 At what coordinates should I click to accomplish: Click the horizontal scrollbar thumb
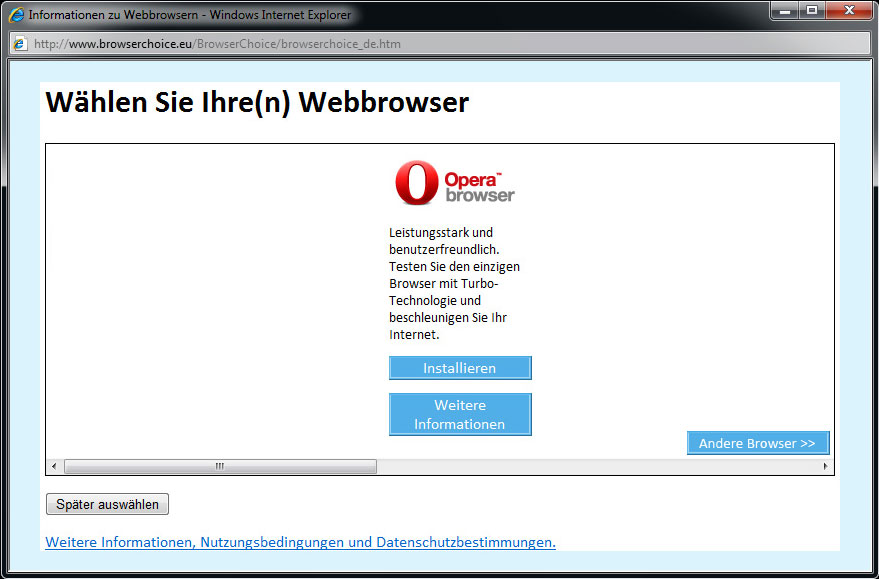[220, 466]
